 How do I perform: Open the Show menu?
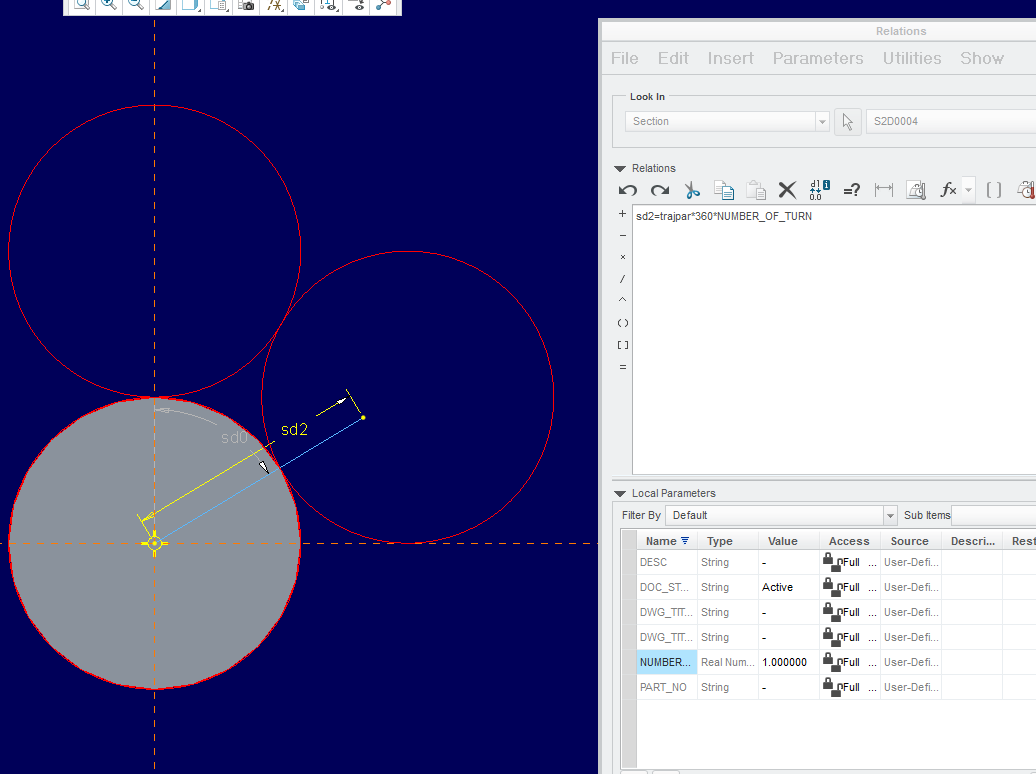982,58
